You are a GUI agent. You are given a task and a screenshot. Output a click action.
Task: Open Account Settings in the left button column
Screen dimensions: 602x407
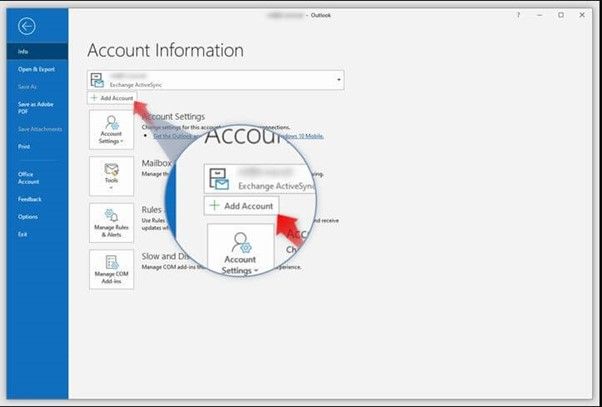[x=111, y=129]
